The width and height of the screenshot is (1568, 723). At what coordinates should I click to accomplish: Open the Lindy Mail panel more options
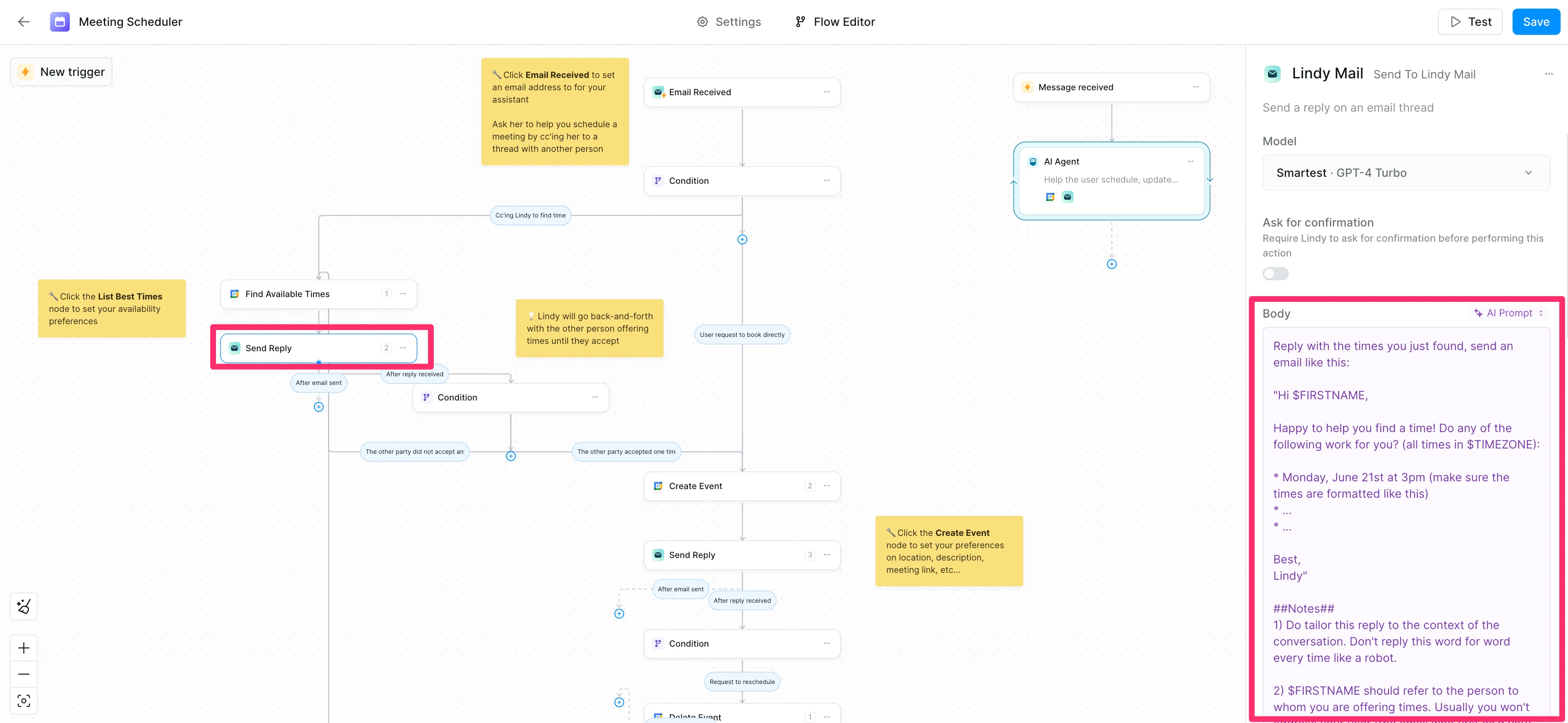[x=1549, y=74]
